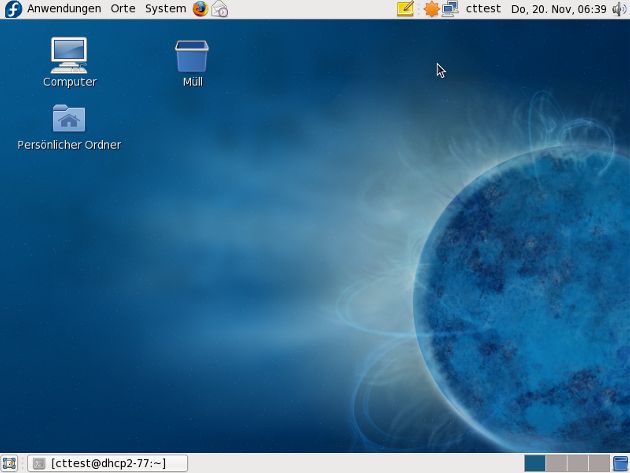Switch to the third workspace

(x=577, y=463)
